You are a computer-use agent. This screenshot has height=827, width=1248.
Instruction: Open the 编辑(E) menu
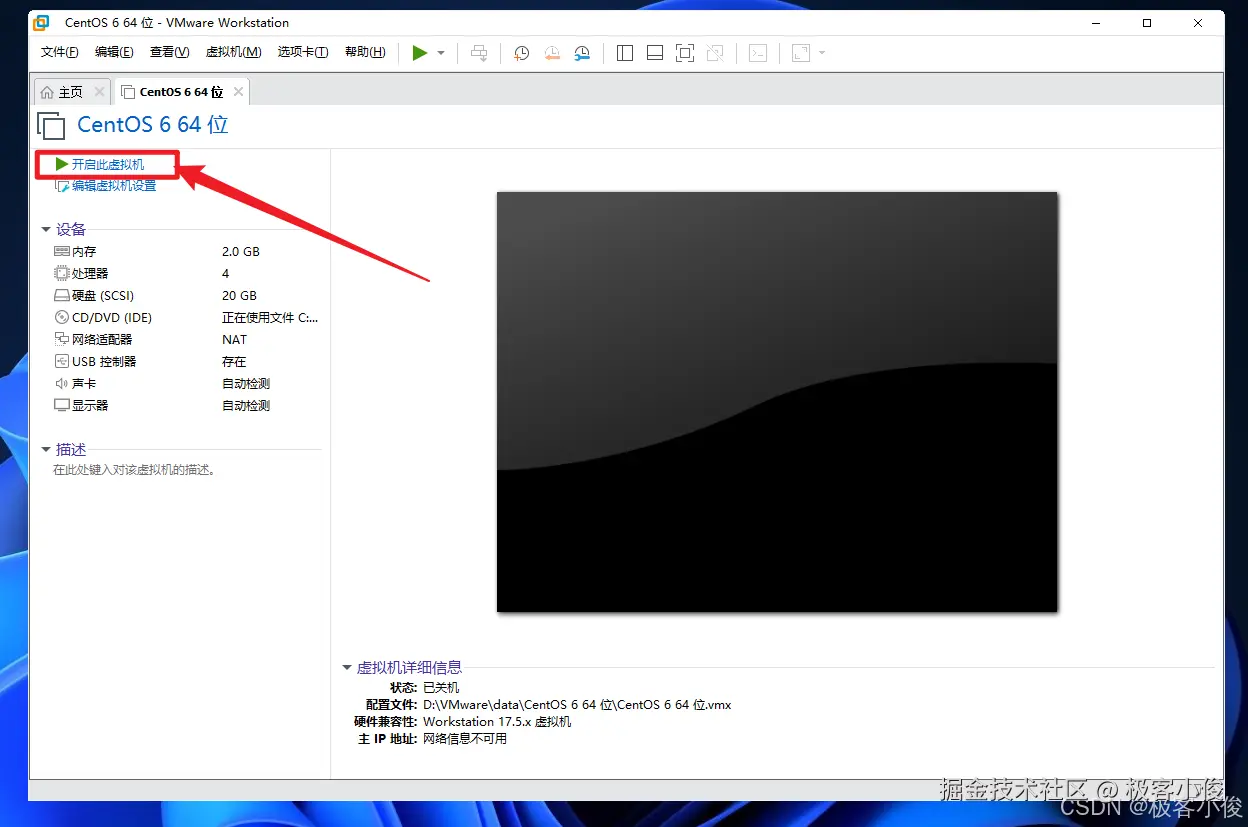pos(114,52)
